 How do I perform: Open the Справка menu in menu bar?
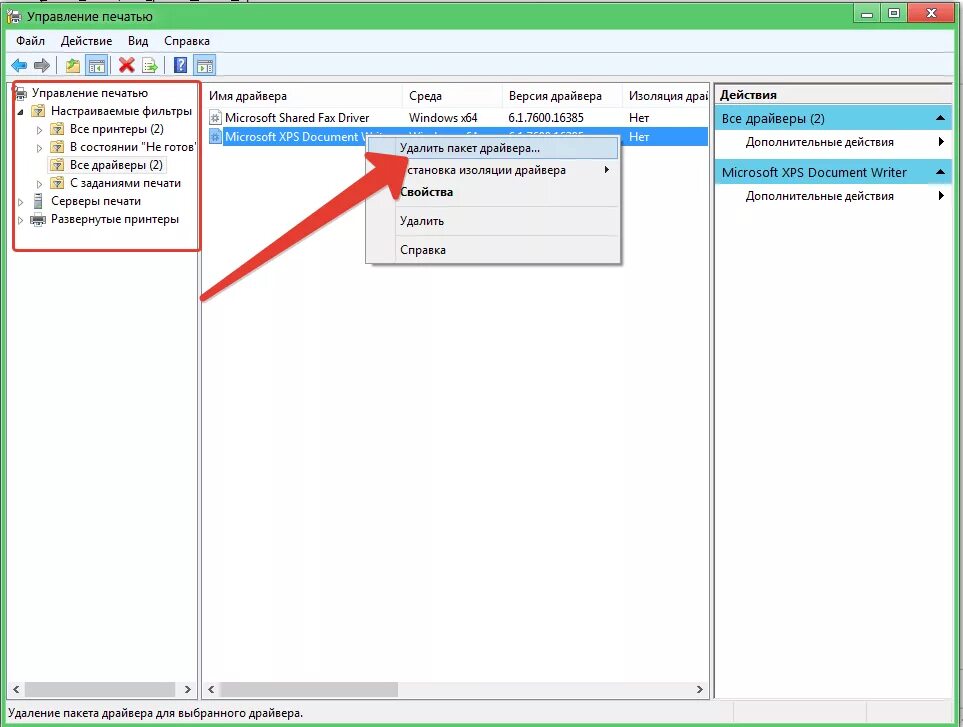[187, 41]
